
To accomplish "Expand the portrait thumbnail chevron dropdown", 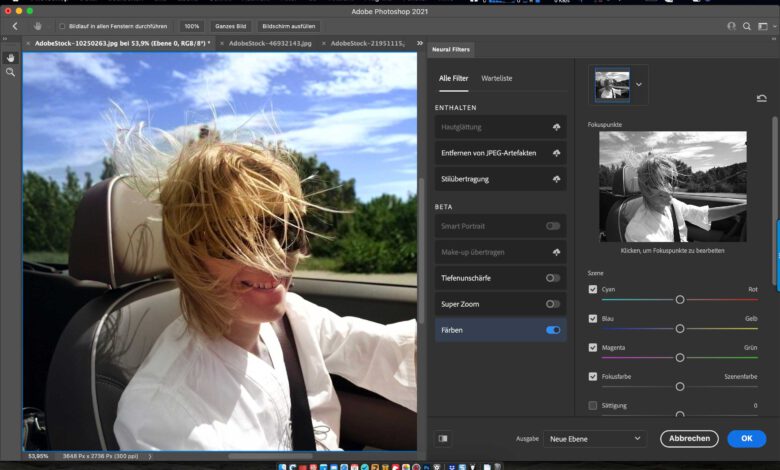I will pos(639,85).
